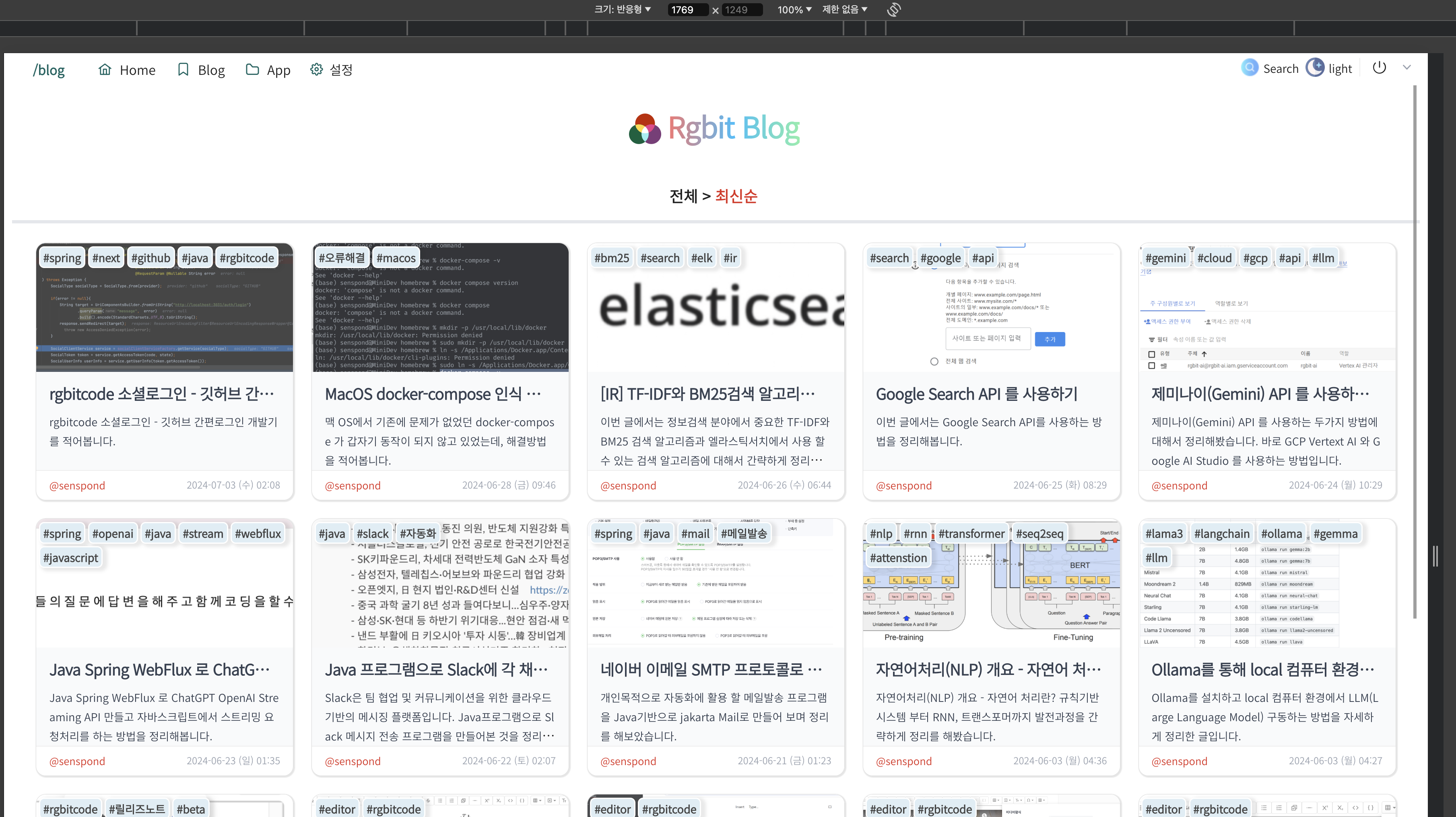Select the 최신순 sort option

point(736,196)
